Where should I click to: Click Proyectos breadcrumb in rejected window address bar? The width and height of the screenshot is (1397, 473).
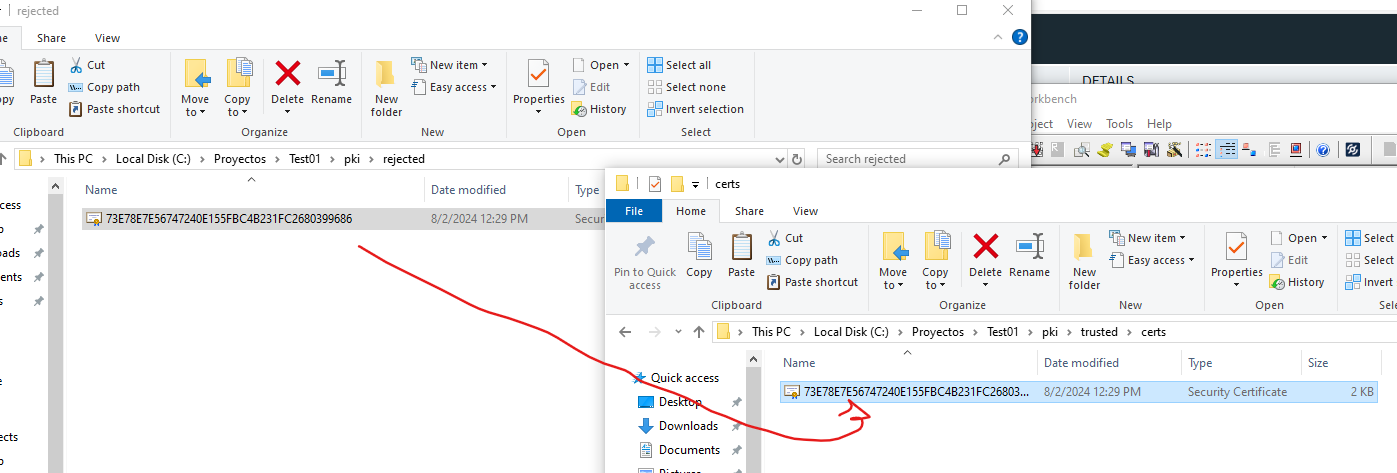pos(240,158)
